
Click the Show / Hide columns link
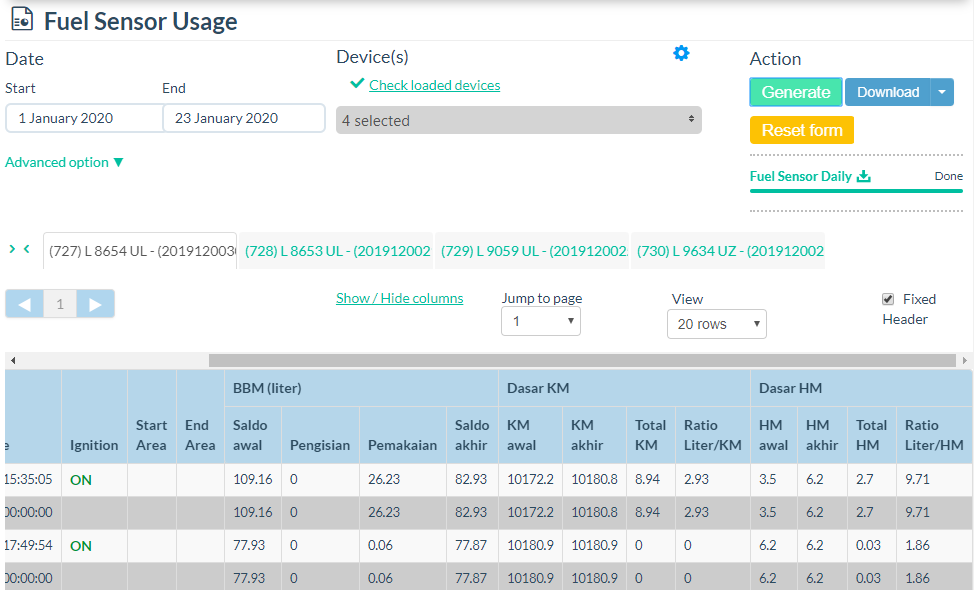pyautogui.click(x=399, y=298)
